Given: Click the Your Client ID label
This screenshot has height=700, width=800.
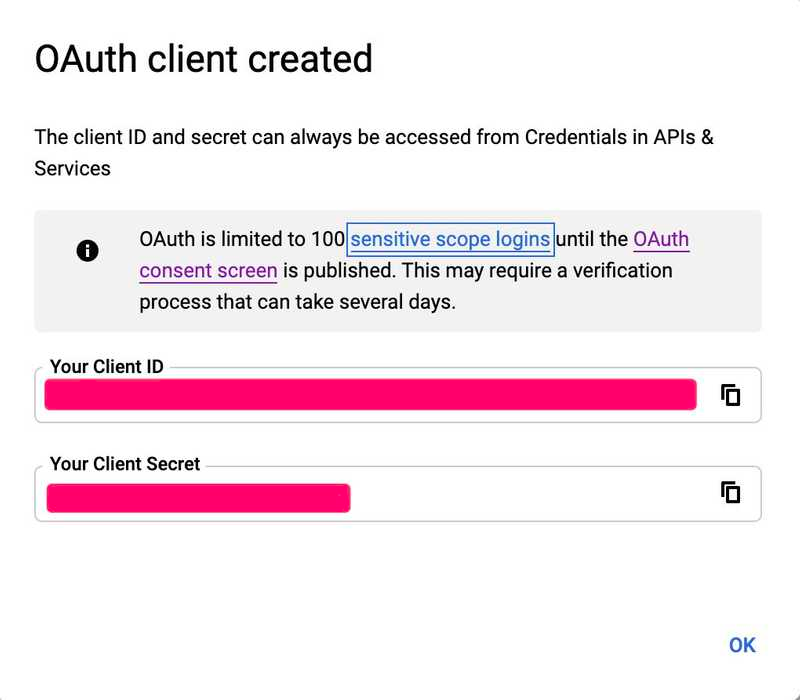Looking at the screenshot, I should 107,366.
